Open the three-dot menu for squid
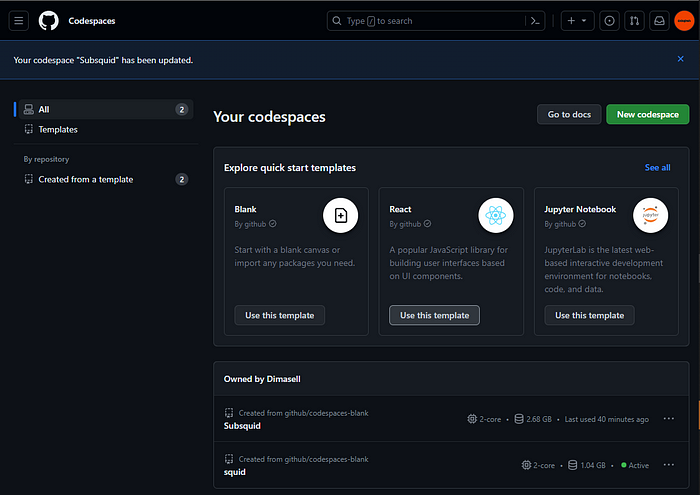Viewport: 700px width, 495px height. point(668,465)
